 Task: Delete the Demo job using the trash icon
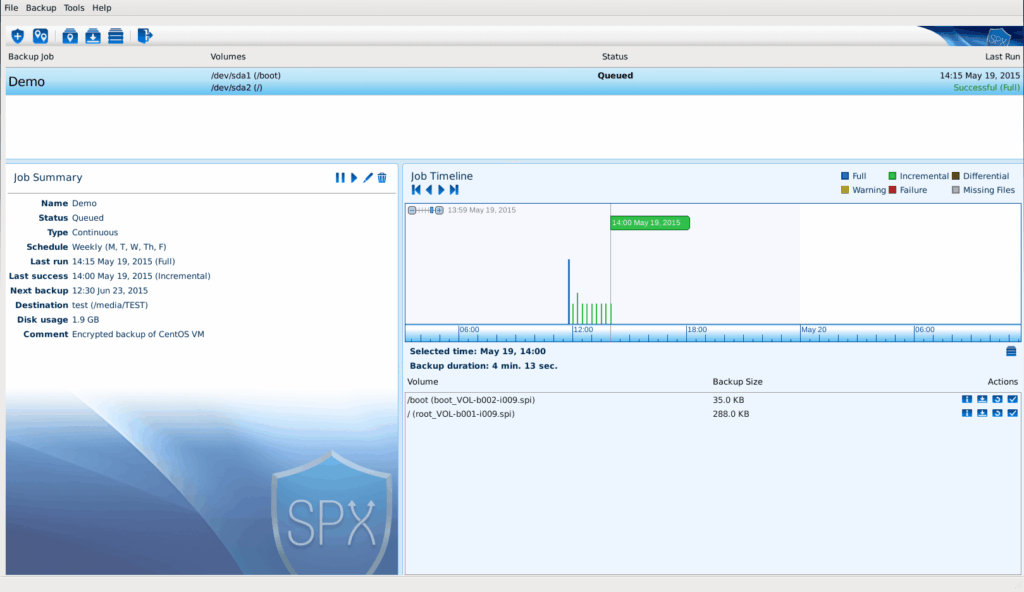click(383, 177)
